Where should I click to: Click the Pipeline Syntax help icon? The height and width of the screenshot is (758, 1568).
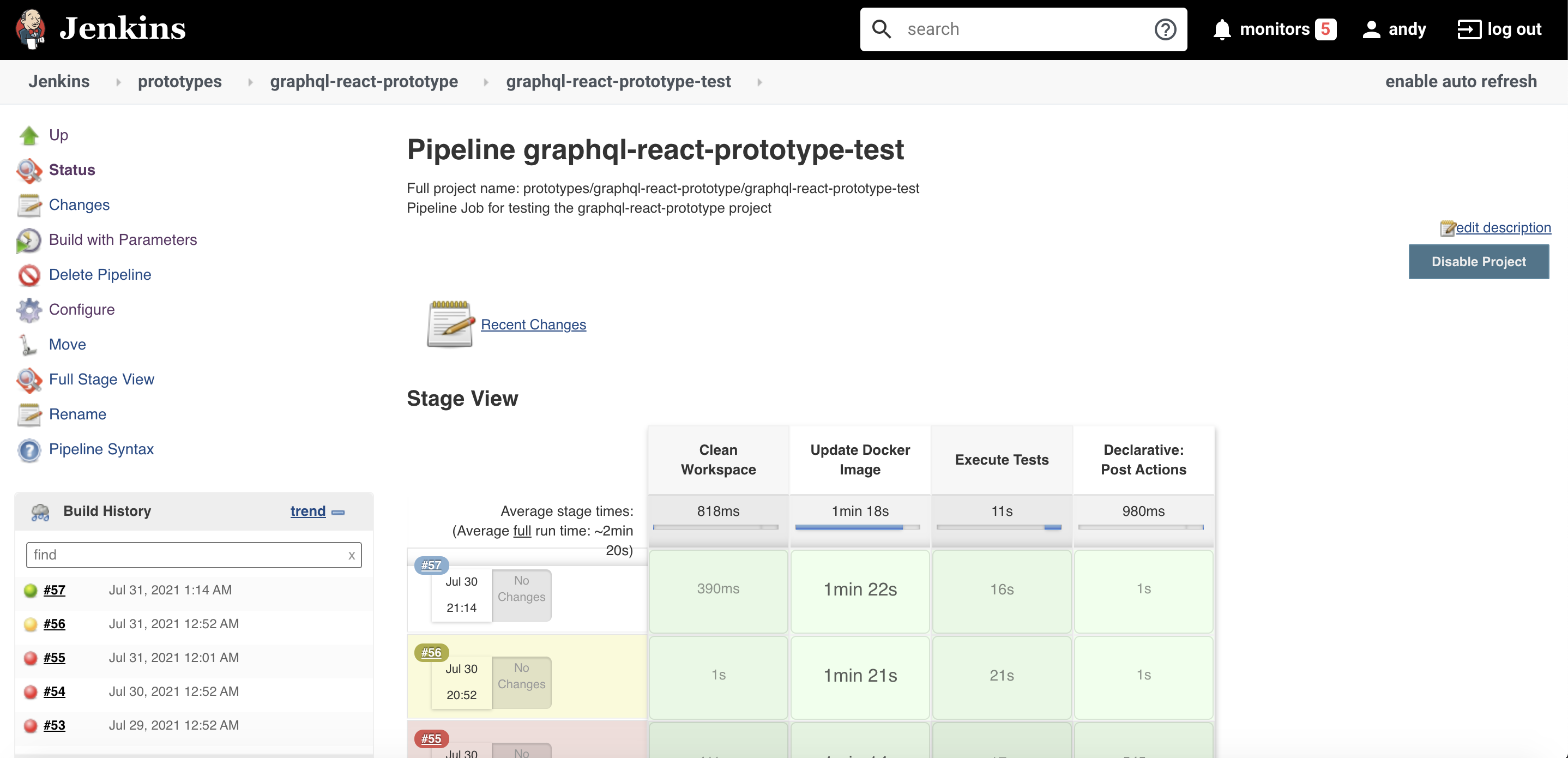click(x=28, y=450)
